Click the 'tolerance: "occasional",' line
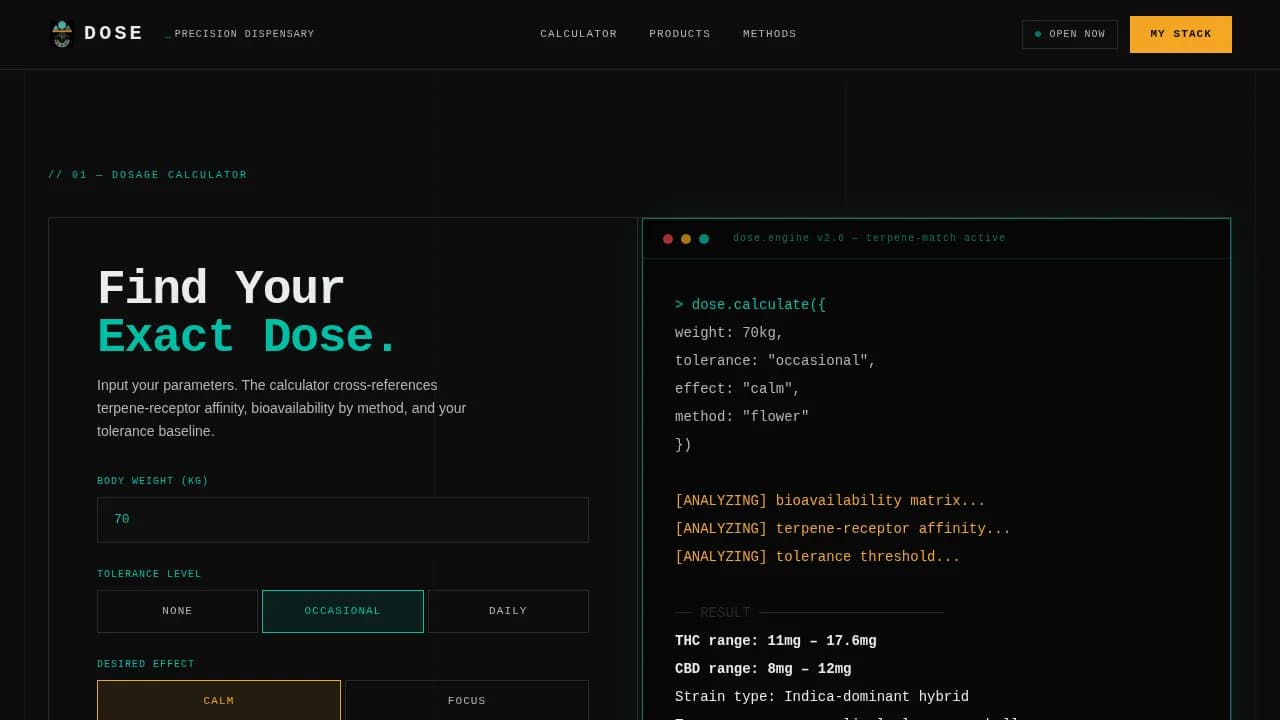Viewport: 1280px width, 720px height. coord(775,361)
